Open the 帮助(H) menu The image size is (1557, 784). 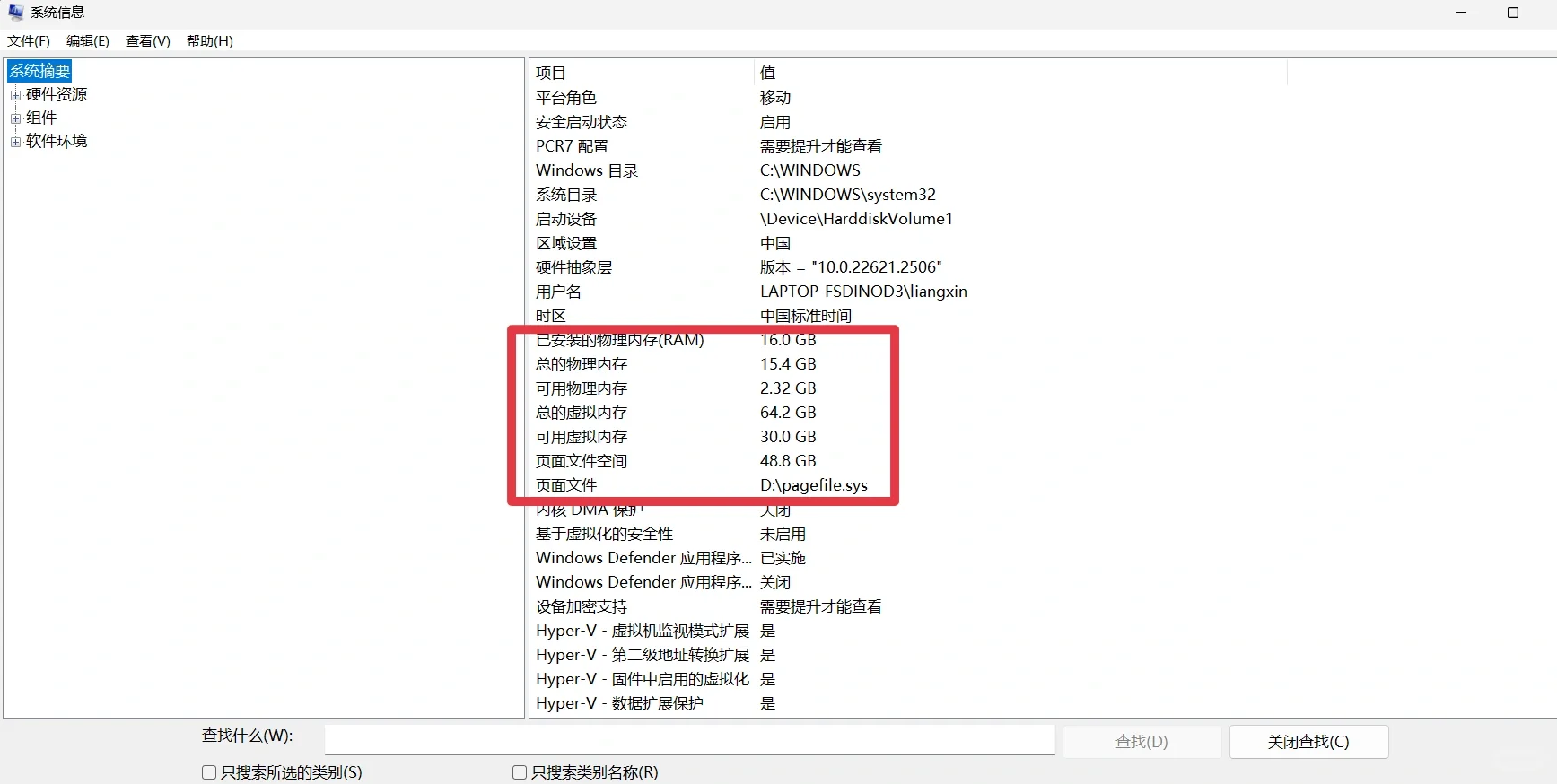click(210, 41)
